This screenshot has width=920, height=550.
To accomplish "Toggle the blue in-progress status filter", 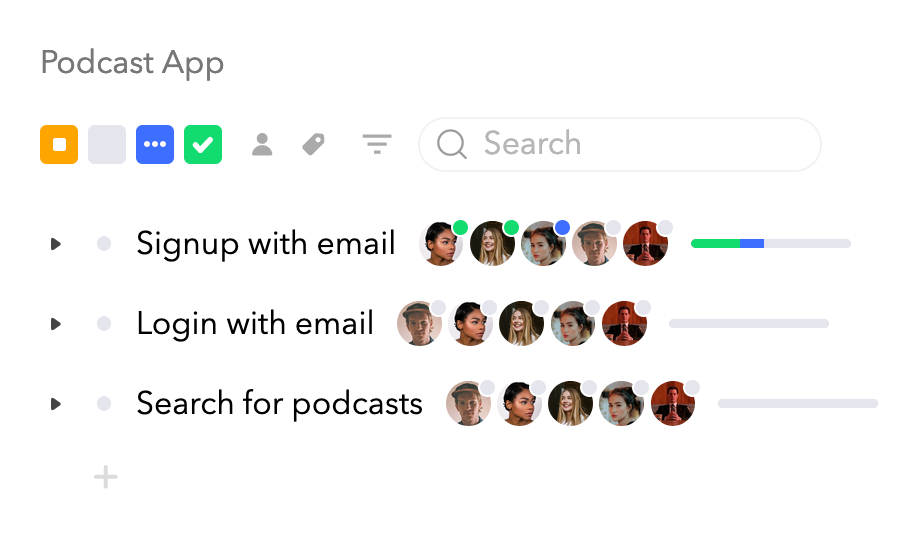I will (155, 144).
